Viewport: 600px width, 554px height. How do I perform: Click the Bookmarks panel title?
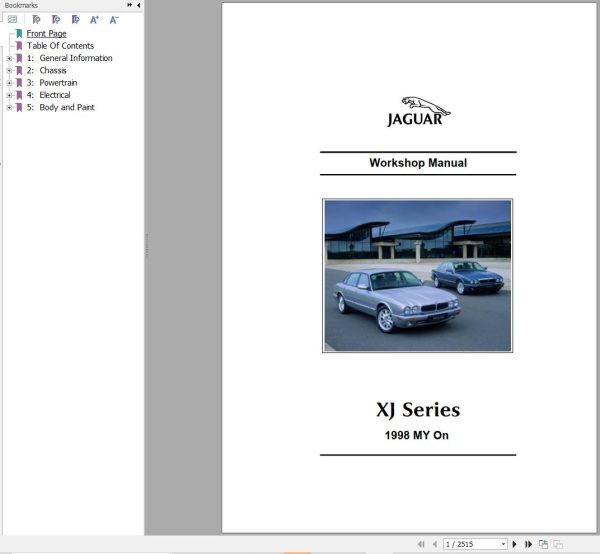point(21,5)
